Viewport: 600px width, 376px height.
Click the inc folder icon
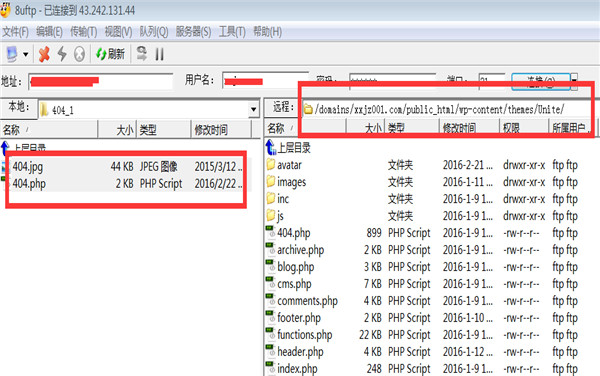click(x=271, y=198)
